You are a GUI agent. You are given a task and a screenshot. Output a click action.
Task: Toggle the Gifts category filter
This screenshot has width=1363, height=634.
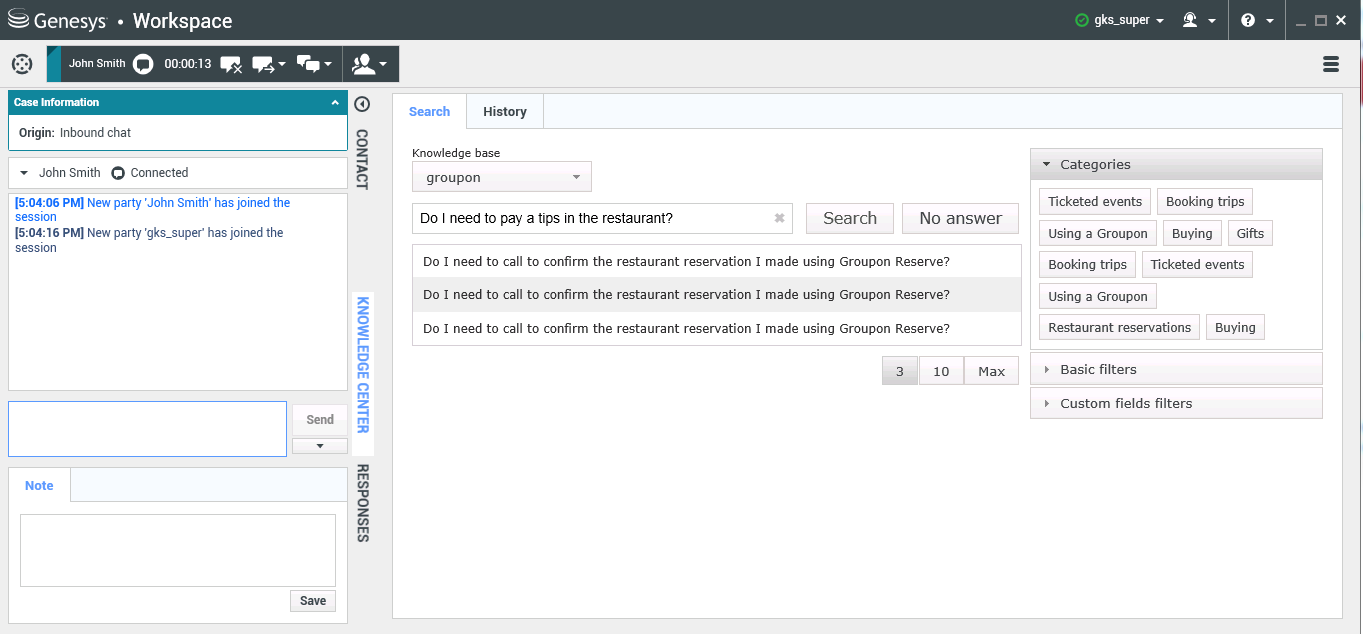[1249, 233]
